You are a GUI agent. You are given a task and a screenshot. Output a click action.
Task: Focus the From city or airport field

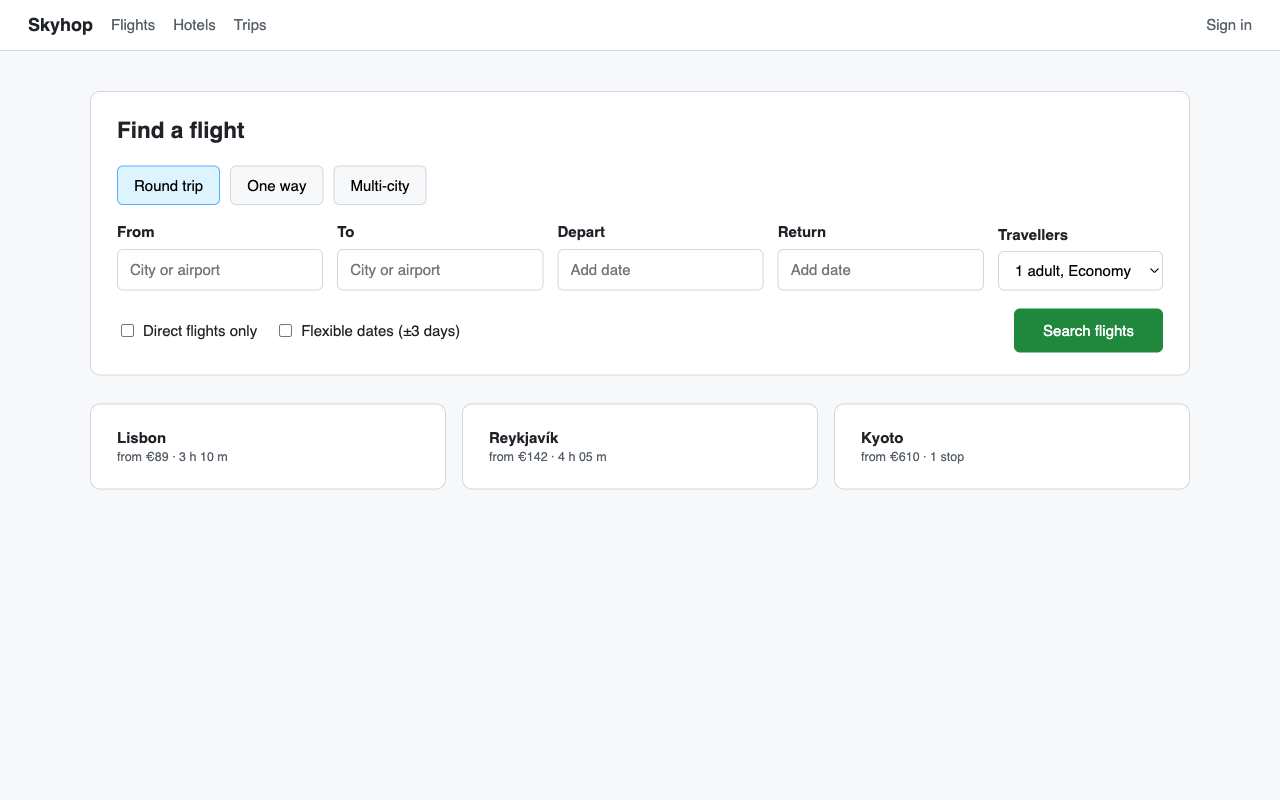click(220, 270)
